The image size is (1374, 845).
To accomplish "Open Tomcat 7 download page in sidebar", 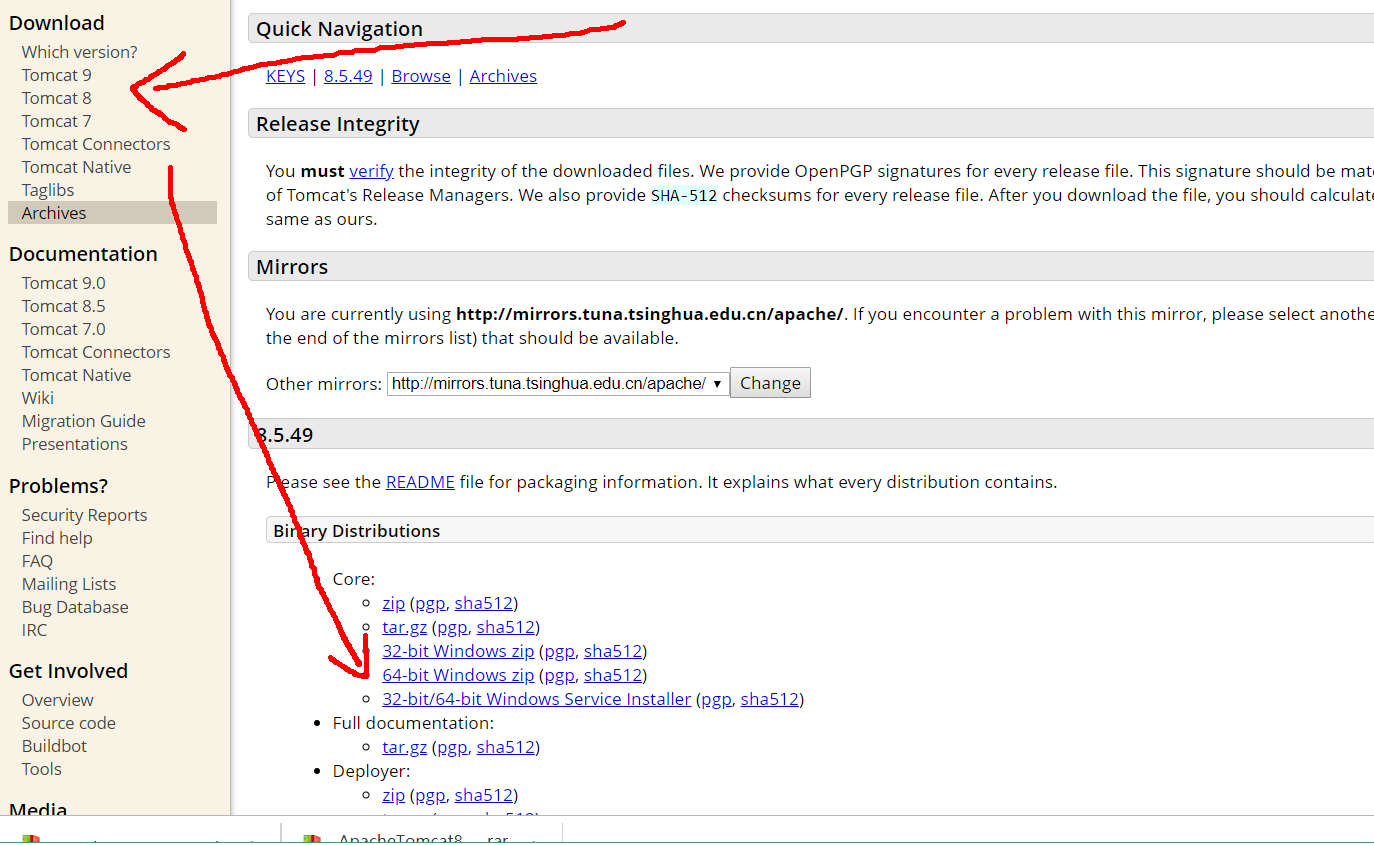I will tap(57, 121).
